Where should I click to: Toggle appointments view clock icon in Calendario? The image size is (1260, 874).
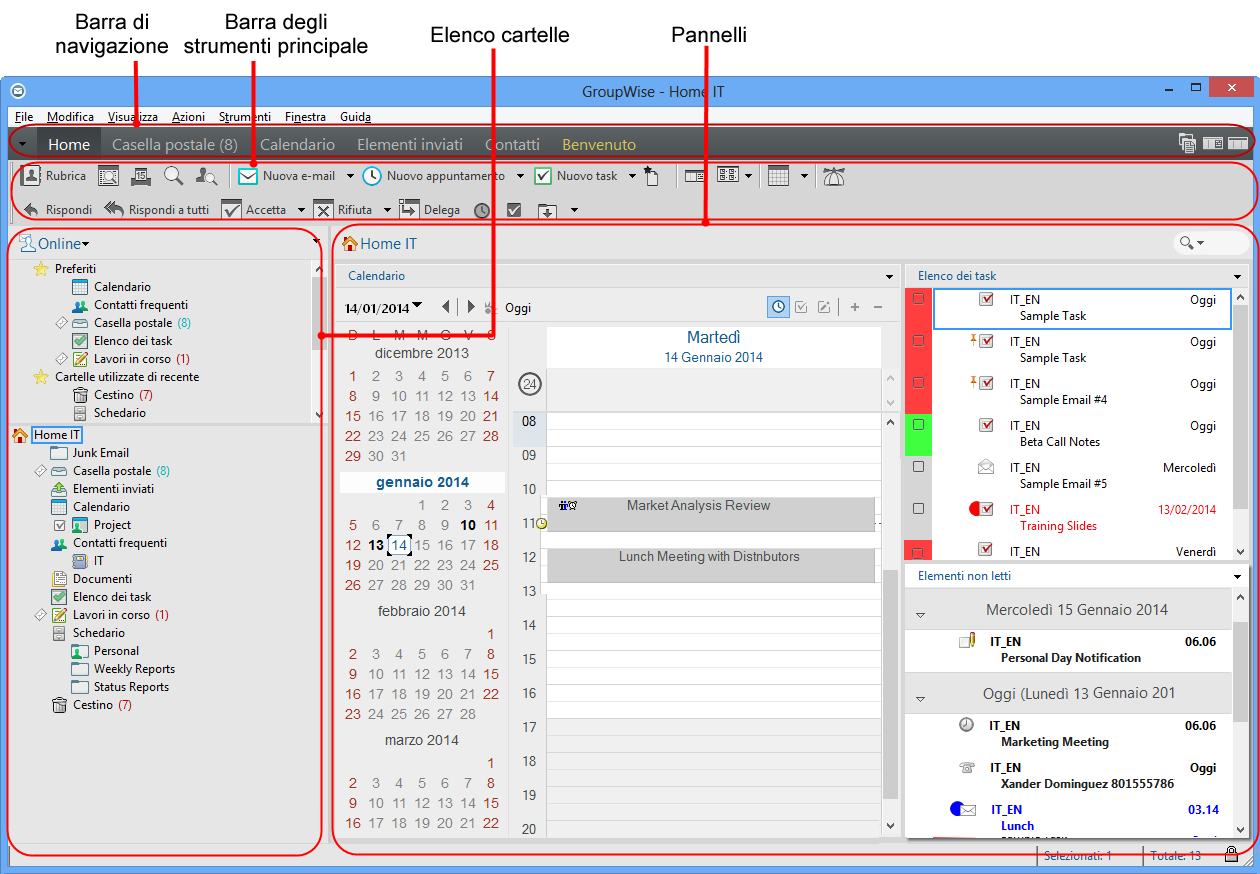(778, 307)
